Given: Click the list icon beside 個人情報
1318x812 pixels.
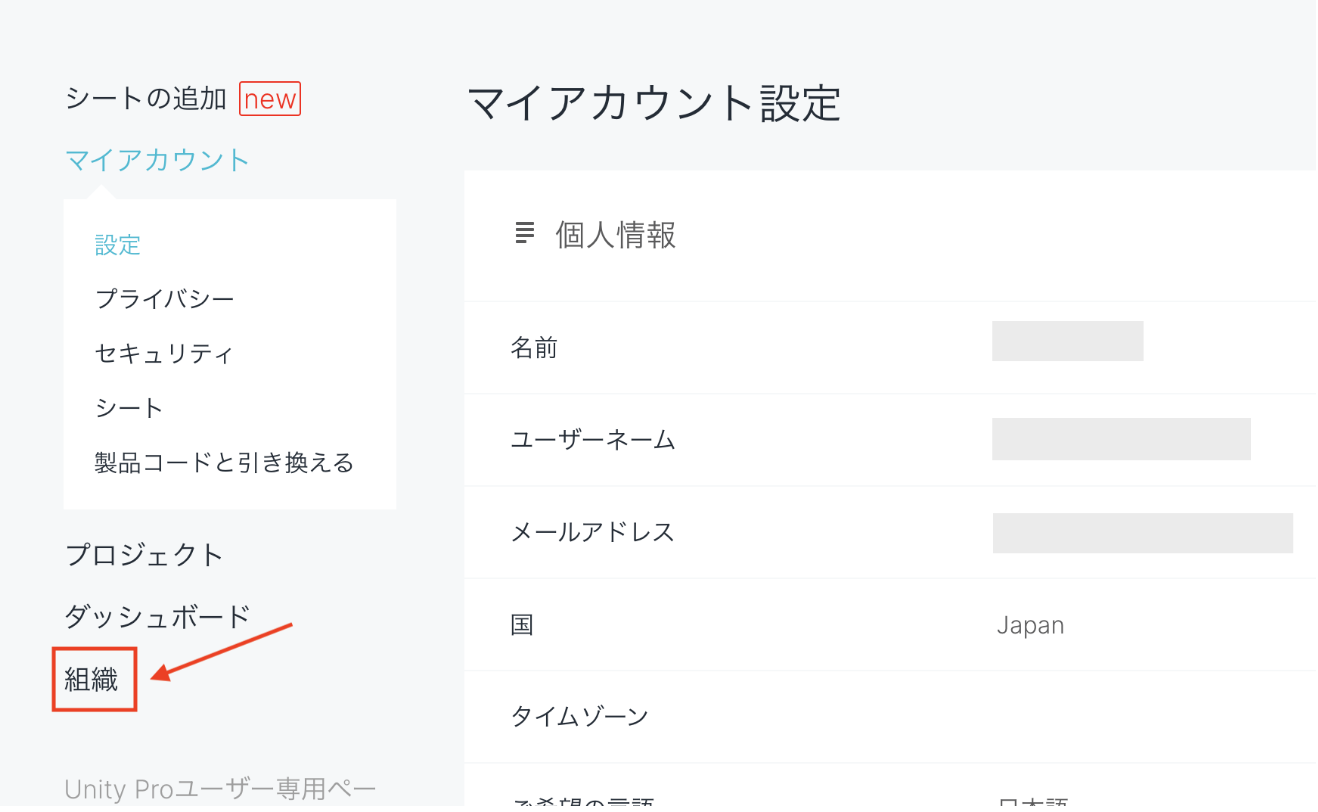Looking at the screenshot, I should coord(524,234).
